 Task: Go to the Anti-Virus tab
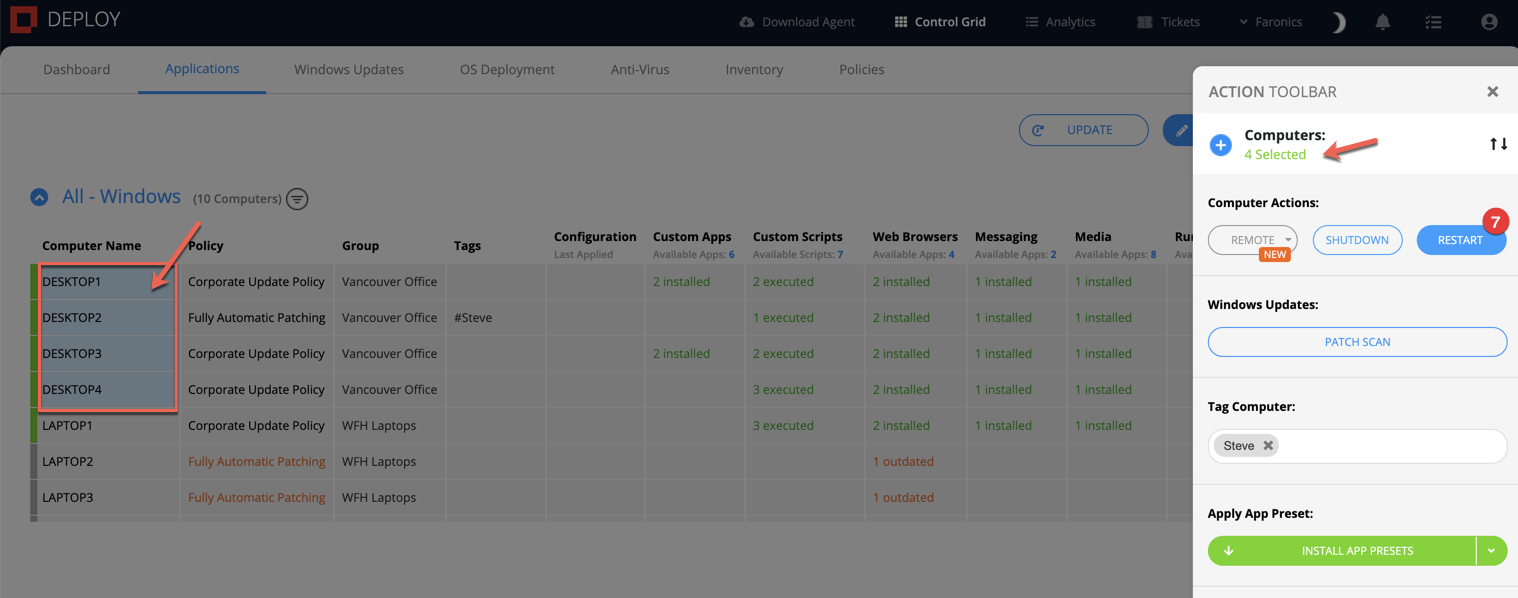640,69
